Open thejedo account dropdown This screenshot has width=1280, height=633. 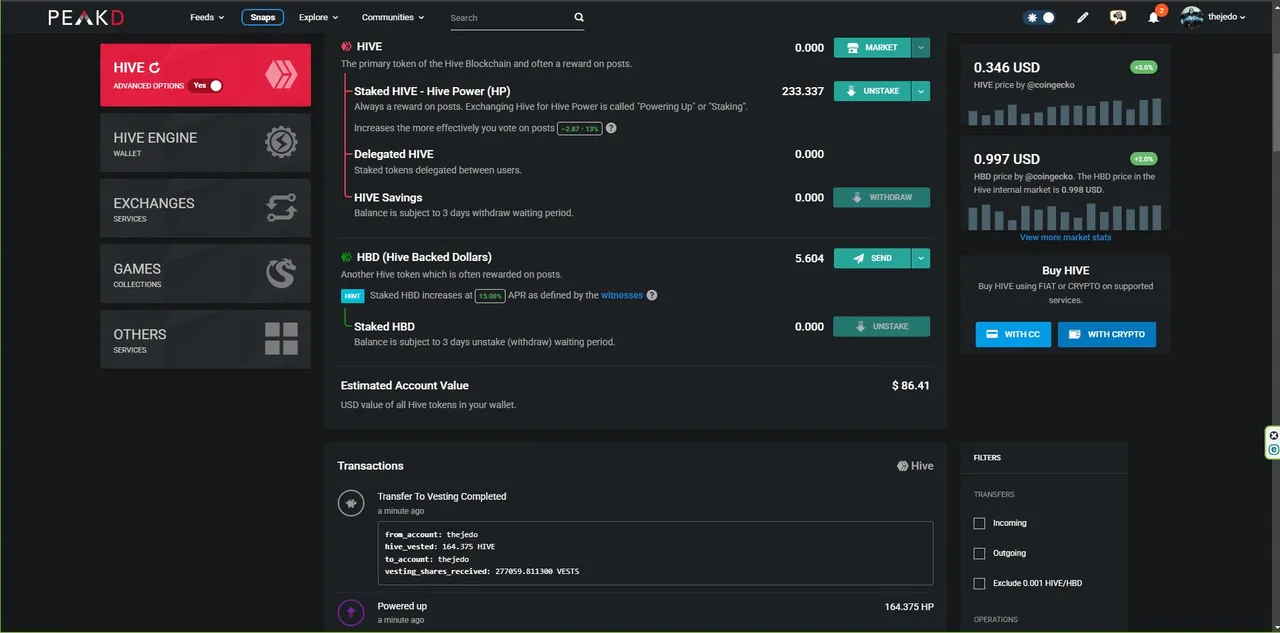(1226, 17)
